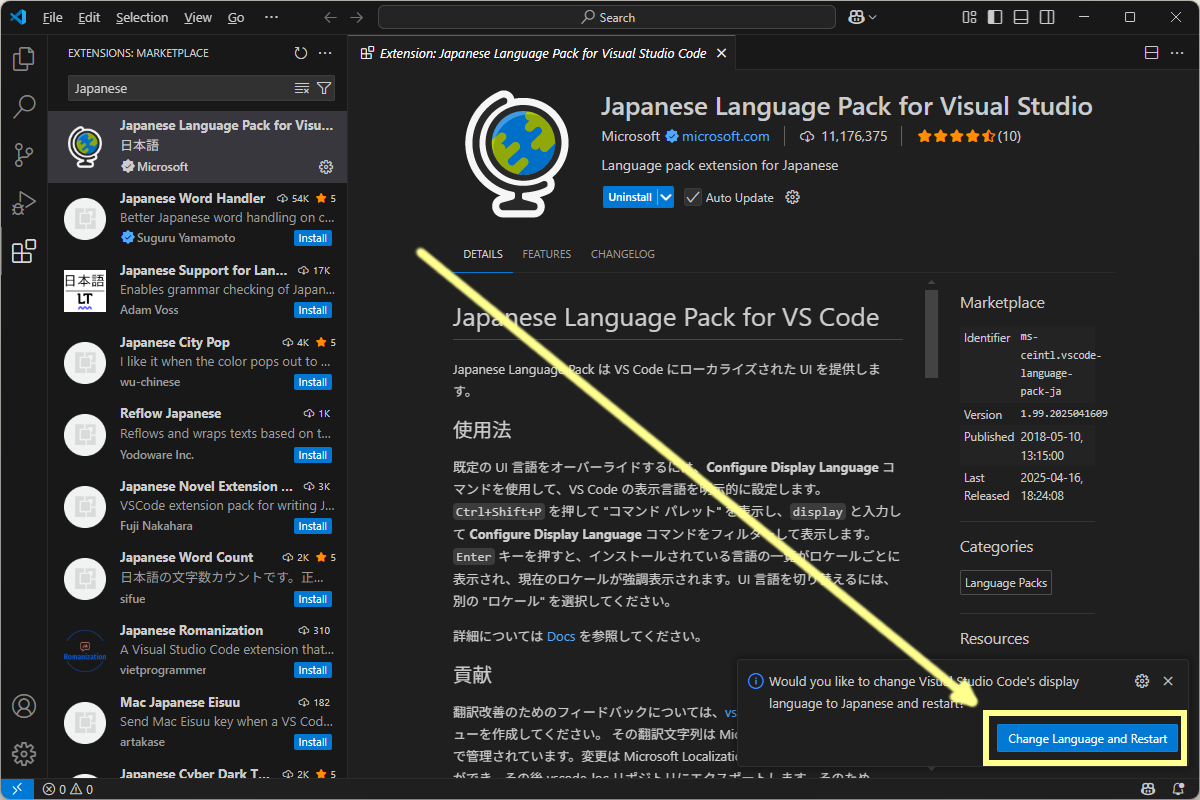Click Change Language and Restart

click(1086, 738)
